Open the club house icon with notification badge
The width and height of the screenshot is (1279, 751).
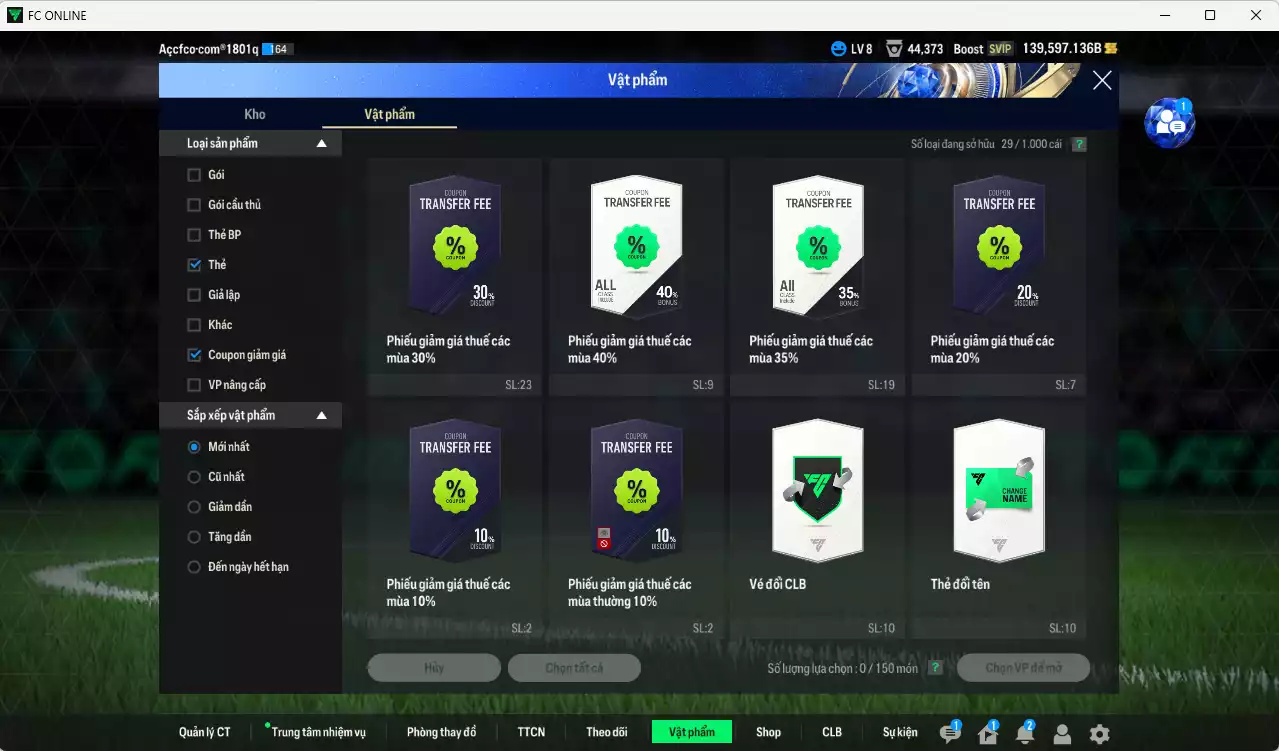click(x=986, y=732)
